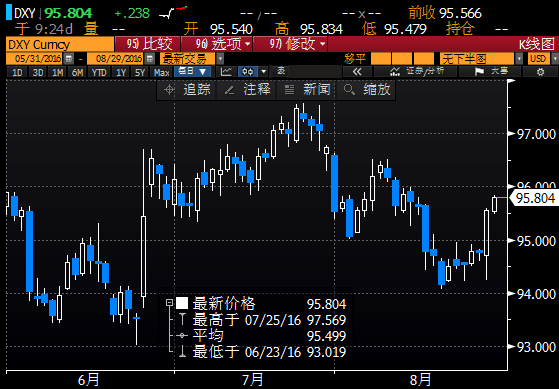Select candlestick chart type icon

248,72
